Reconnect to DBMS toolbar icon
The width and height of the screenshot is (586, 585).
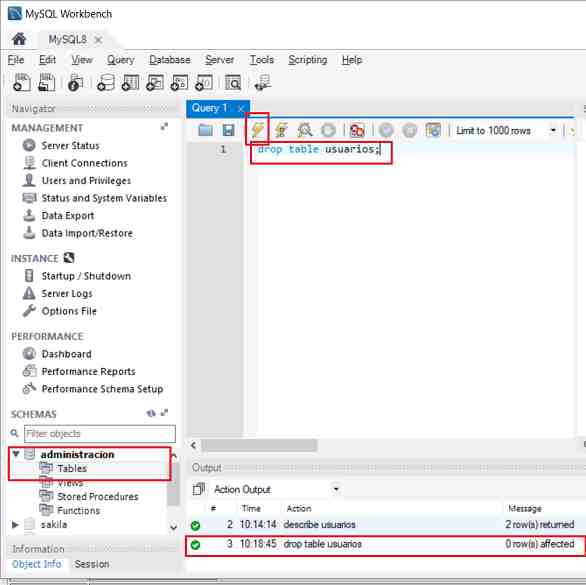263,83
